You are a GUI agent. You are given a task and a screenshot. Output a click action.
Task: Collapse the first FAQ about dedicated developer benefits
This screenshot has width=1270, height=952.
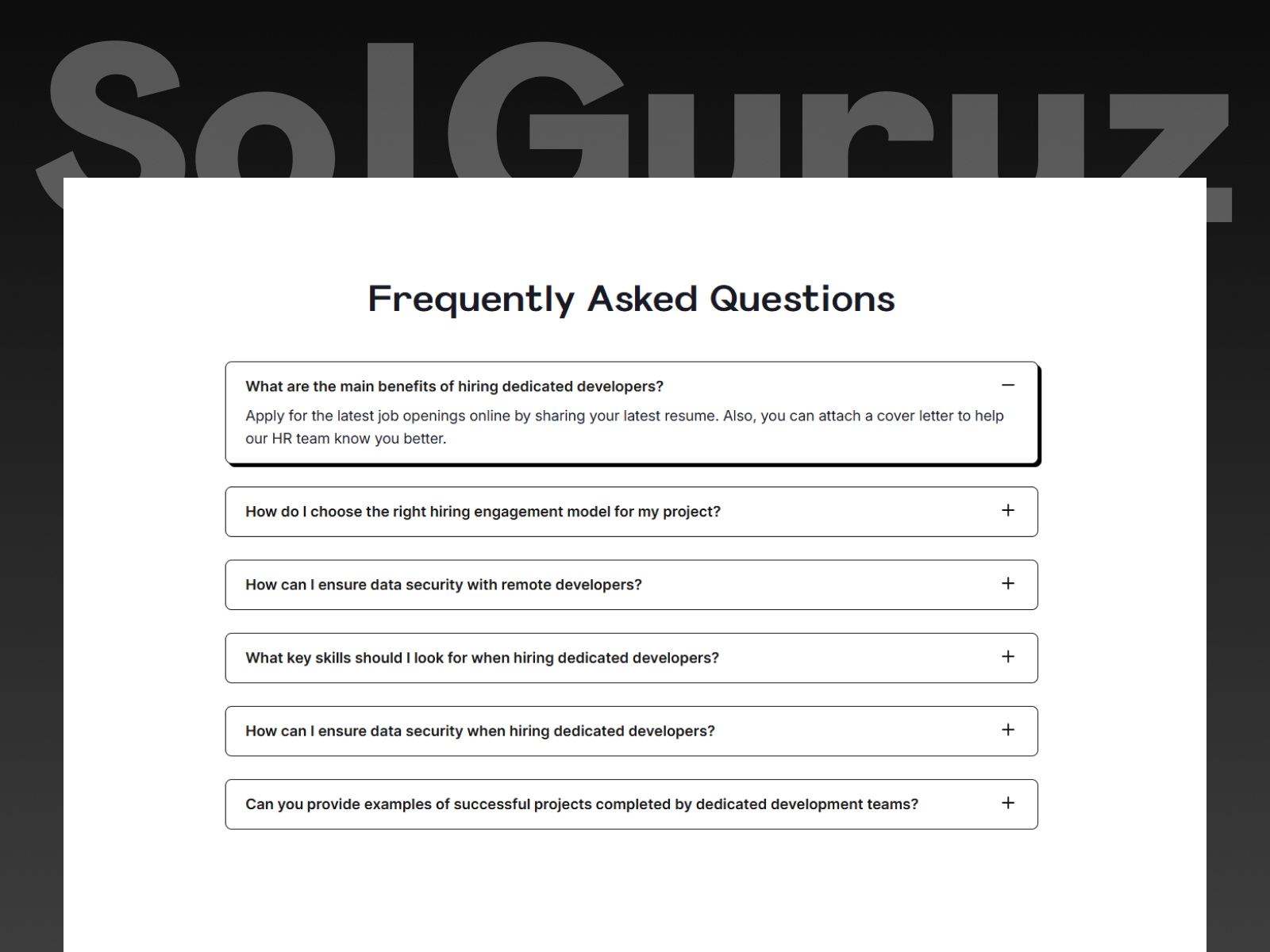[x=1008, y=385]
